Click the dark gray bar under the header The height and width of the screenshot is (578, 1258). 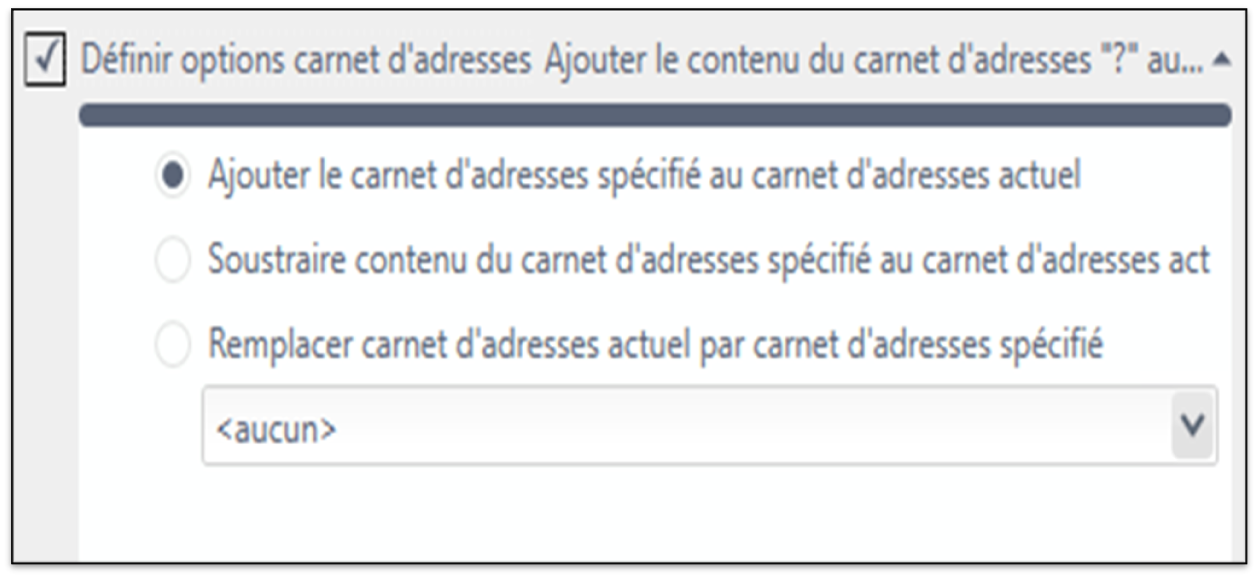[655, 115]
